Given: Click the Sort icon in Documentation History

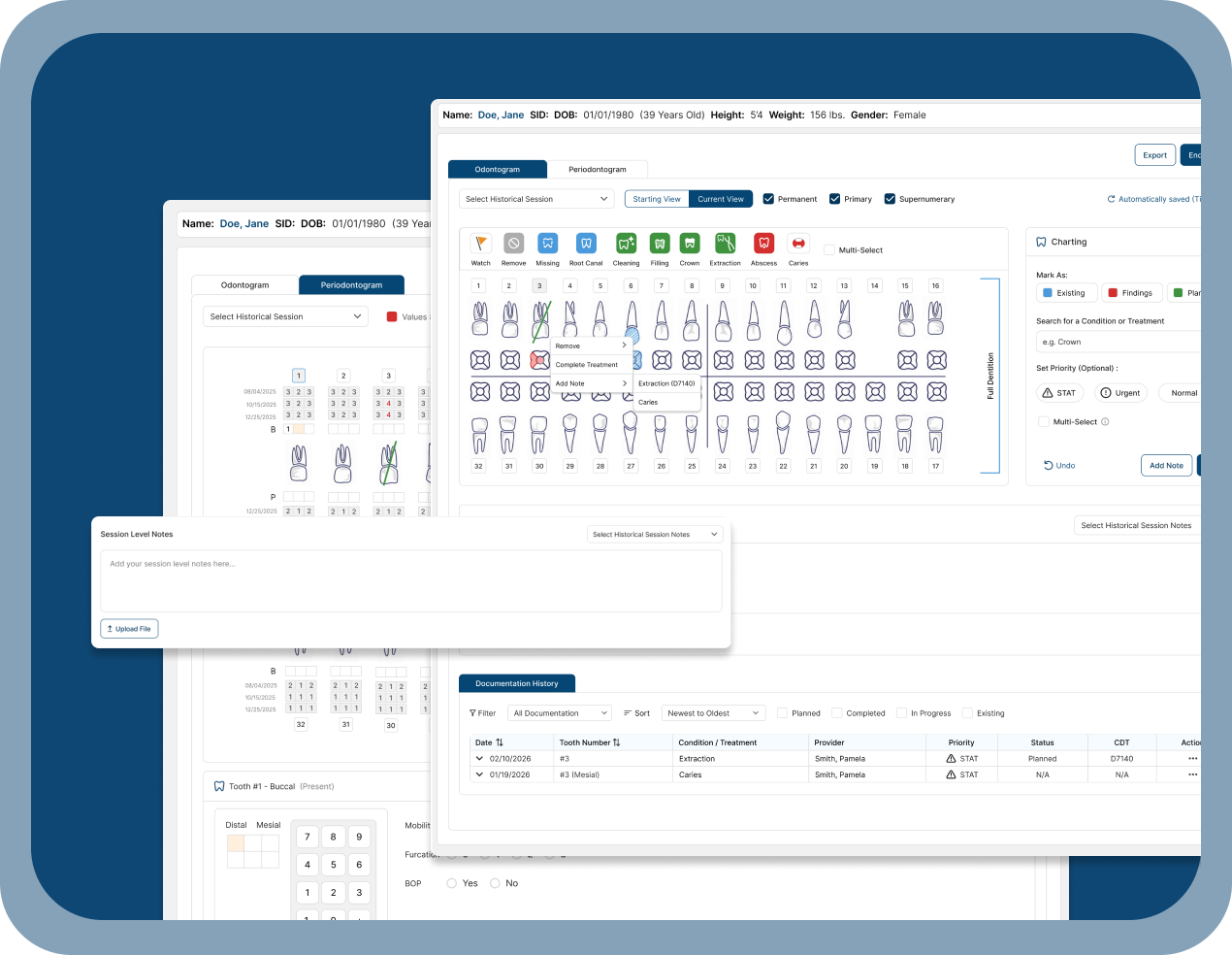Looking at the screenshot, I should 628,713.
